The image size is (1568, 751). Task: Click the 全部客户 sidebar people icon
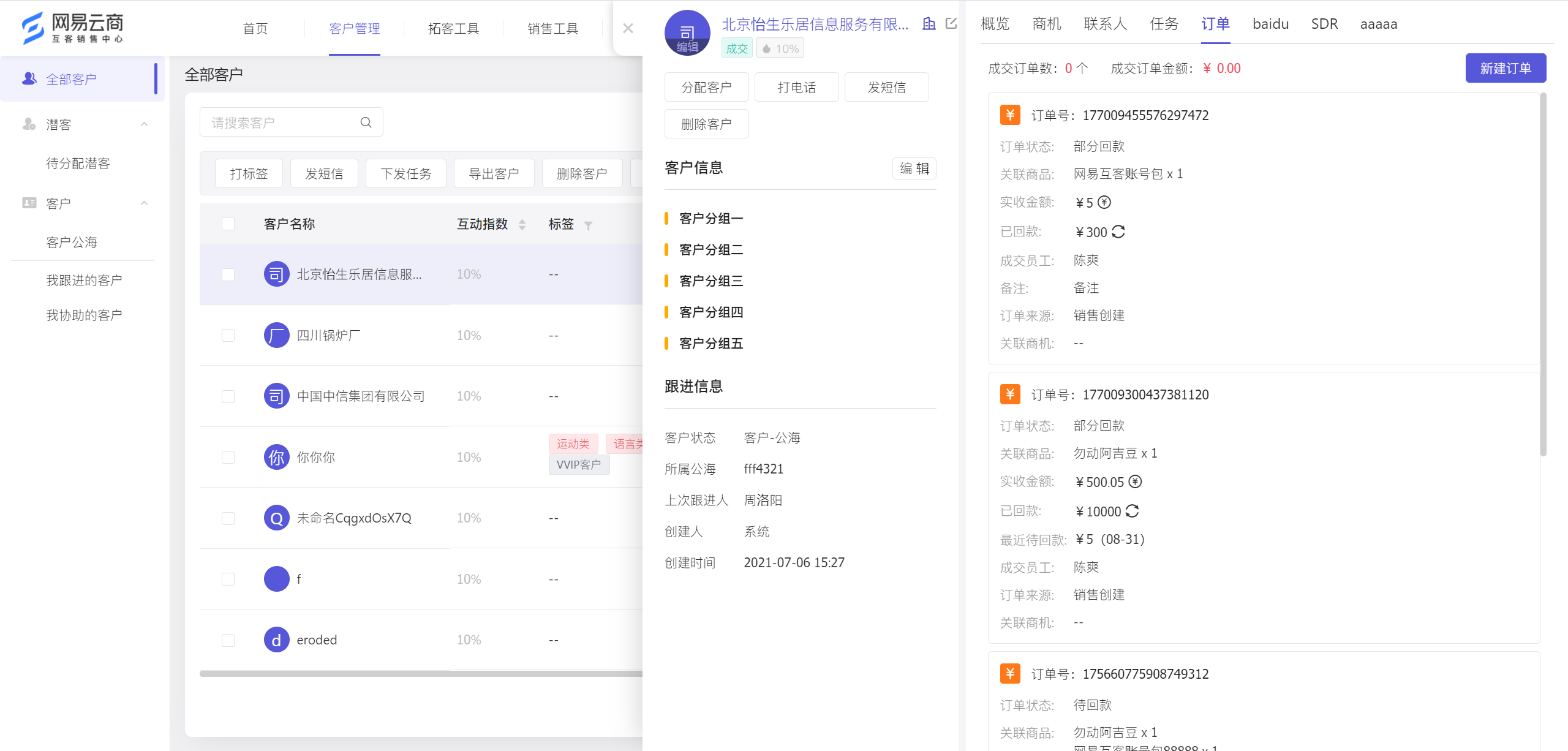(29, 78)
